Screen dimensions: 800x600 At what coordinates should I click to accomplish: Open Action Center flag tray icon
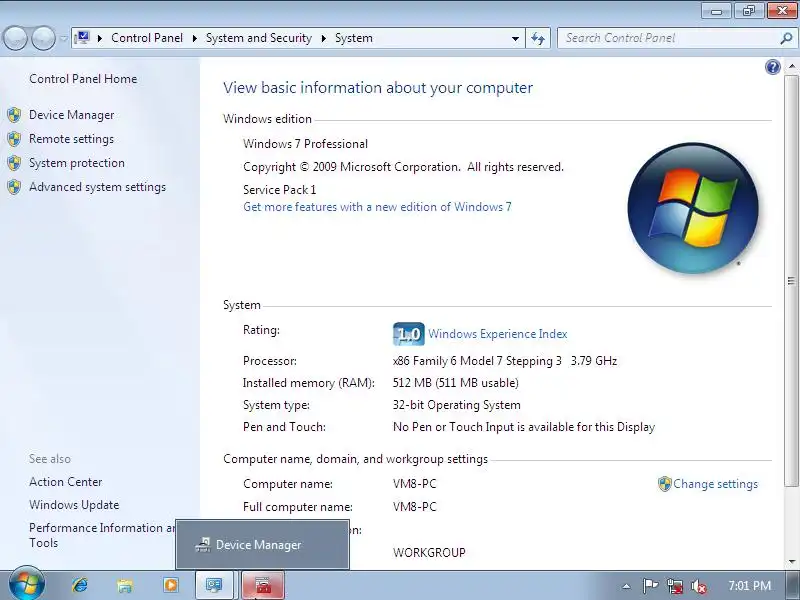pos(650,586)
